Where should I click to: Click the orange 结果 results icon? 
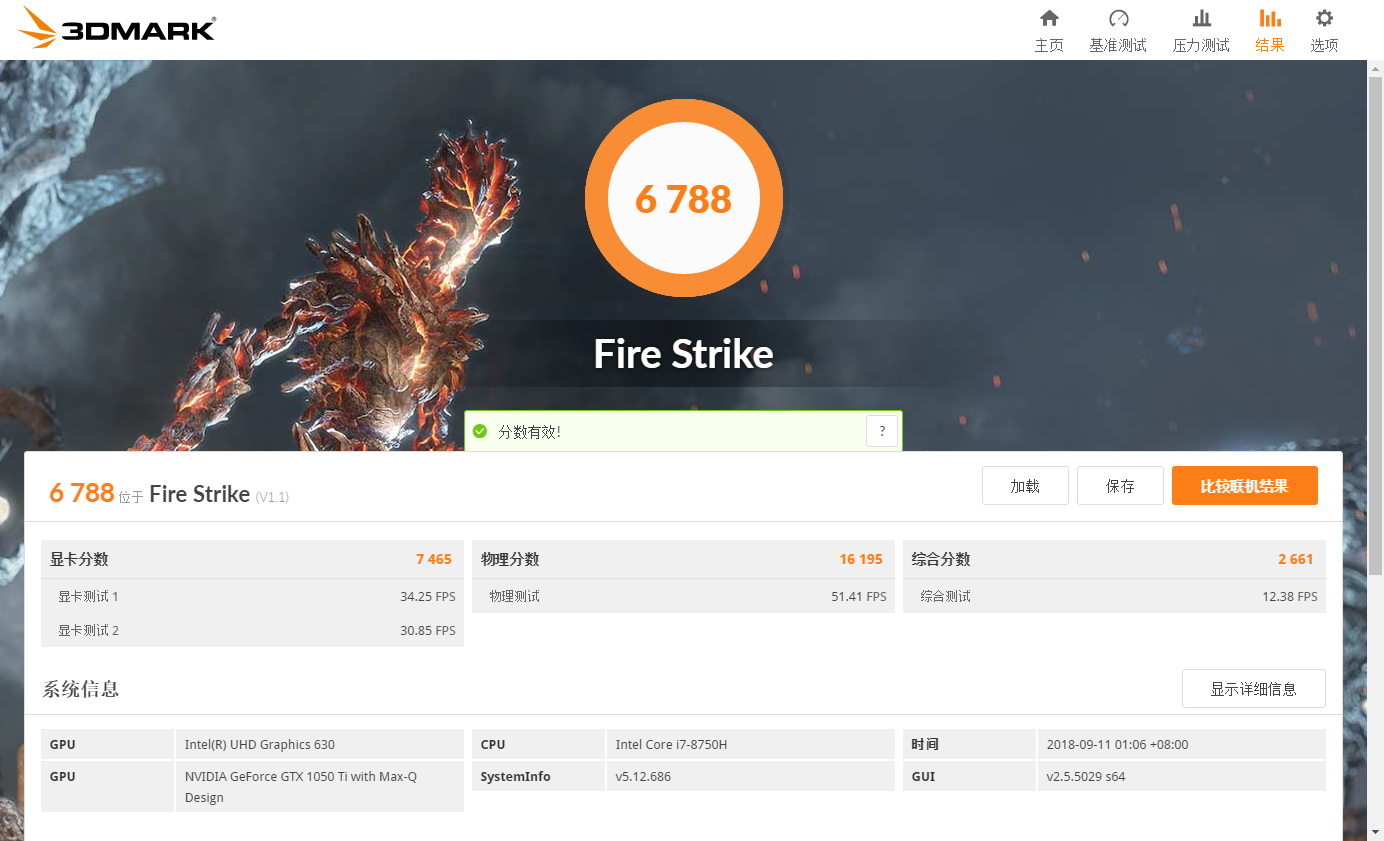point(1269,28)
